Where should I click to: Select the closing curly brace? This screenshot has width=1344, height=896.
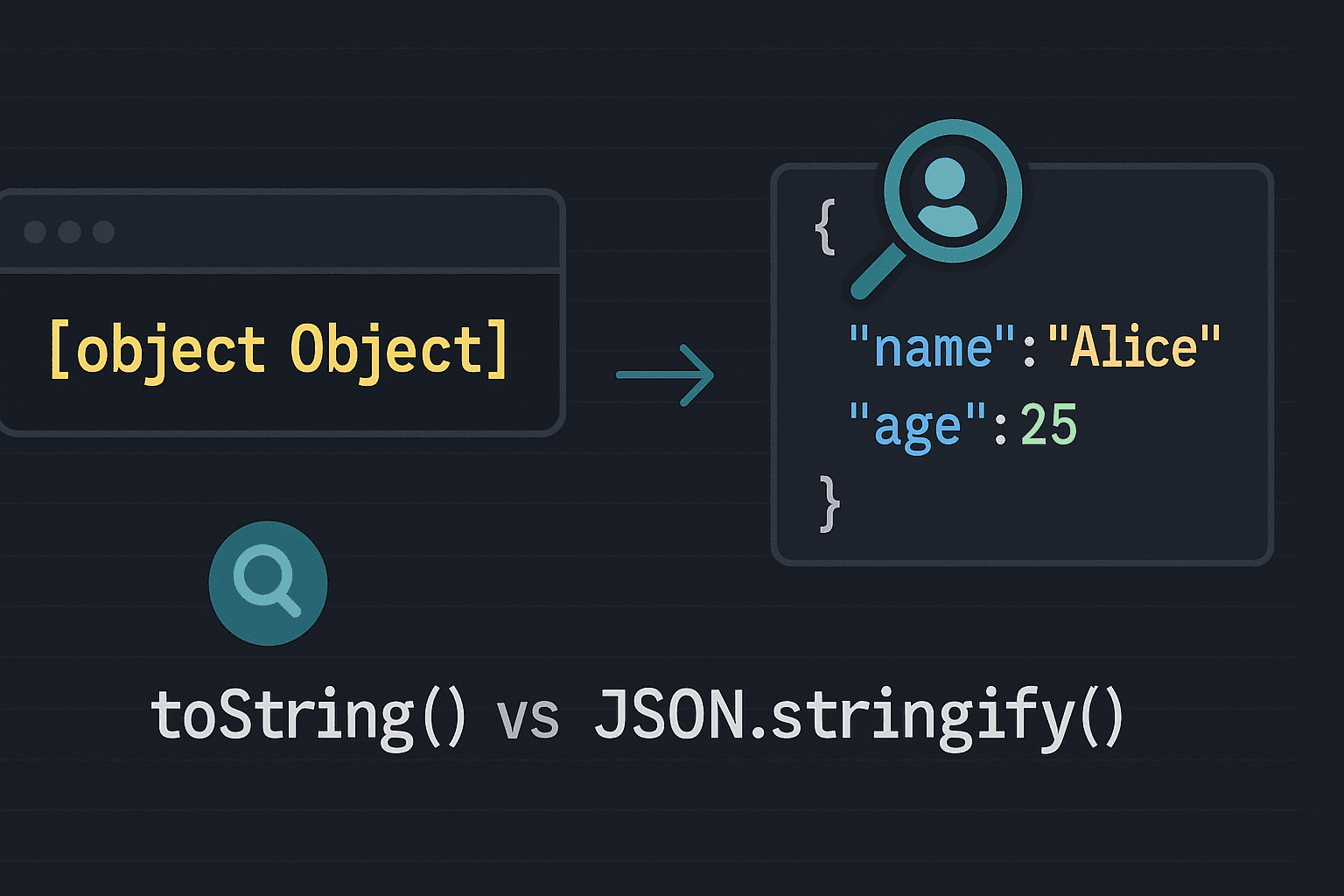[829, 503]
